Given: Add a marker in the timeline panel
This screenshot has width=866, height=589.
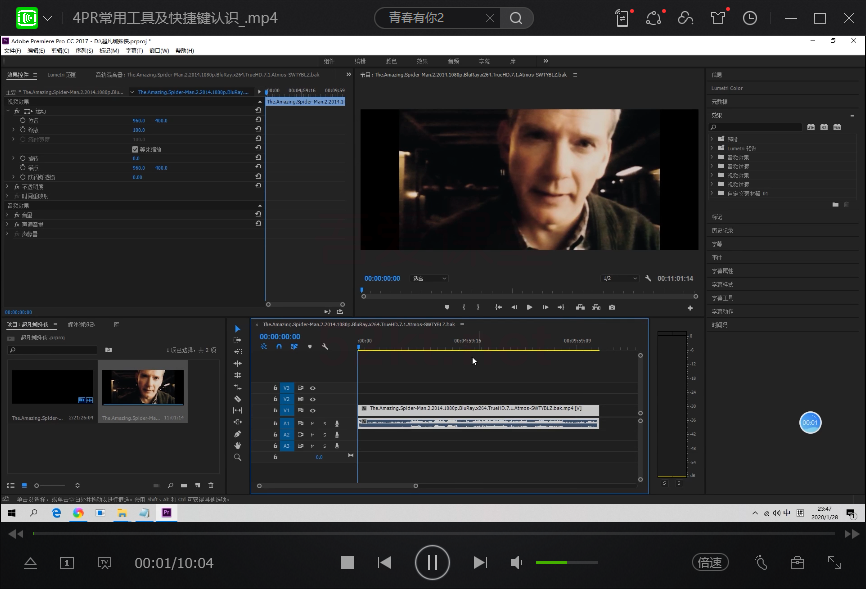Looking at the screenshot, I should 310,346.
